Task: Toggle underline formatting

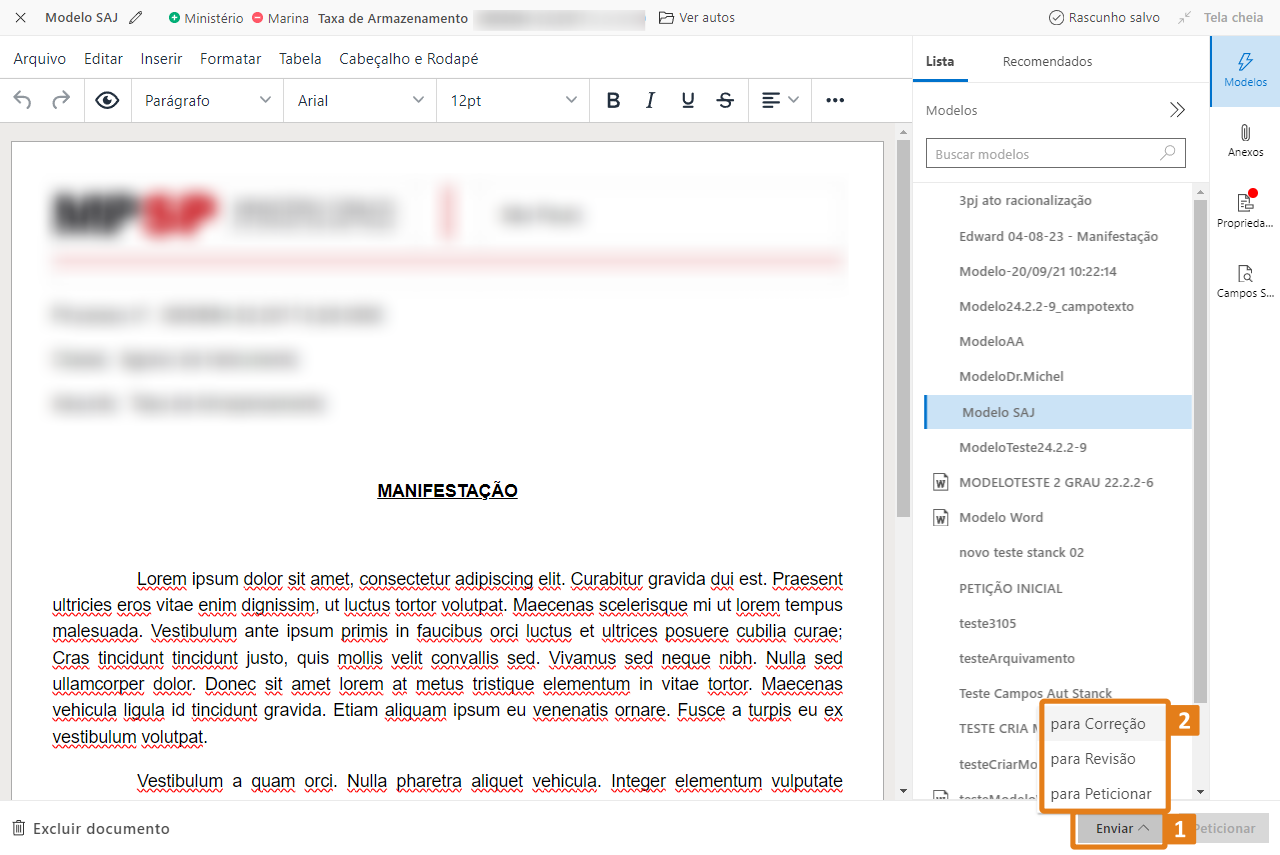Action: pyautogui.click(x=688, y=100)
